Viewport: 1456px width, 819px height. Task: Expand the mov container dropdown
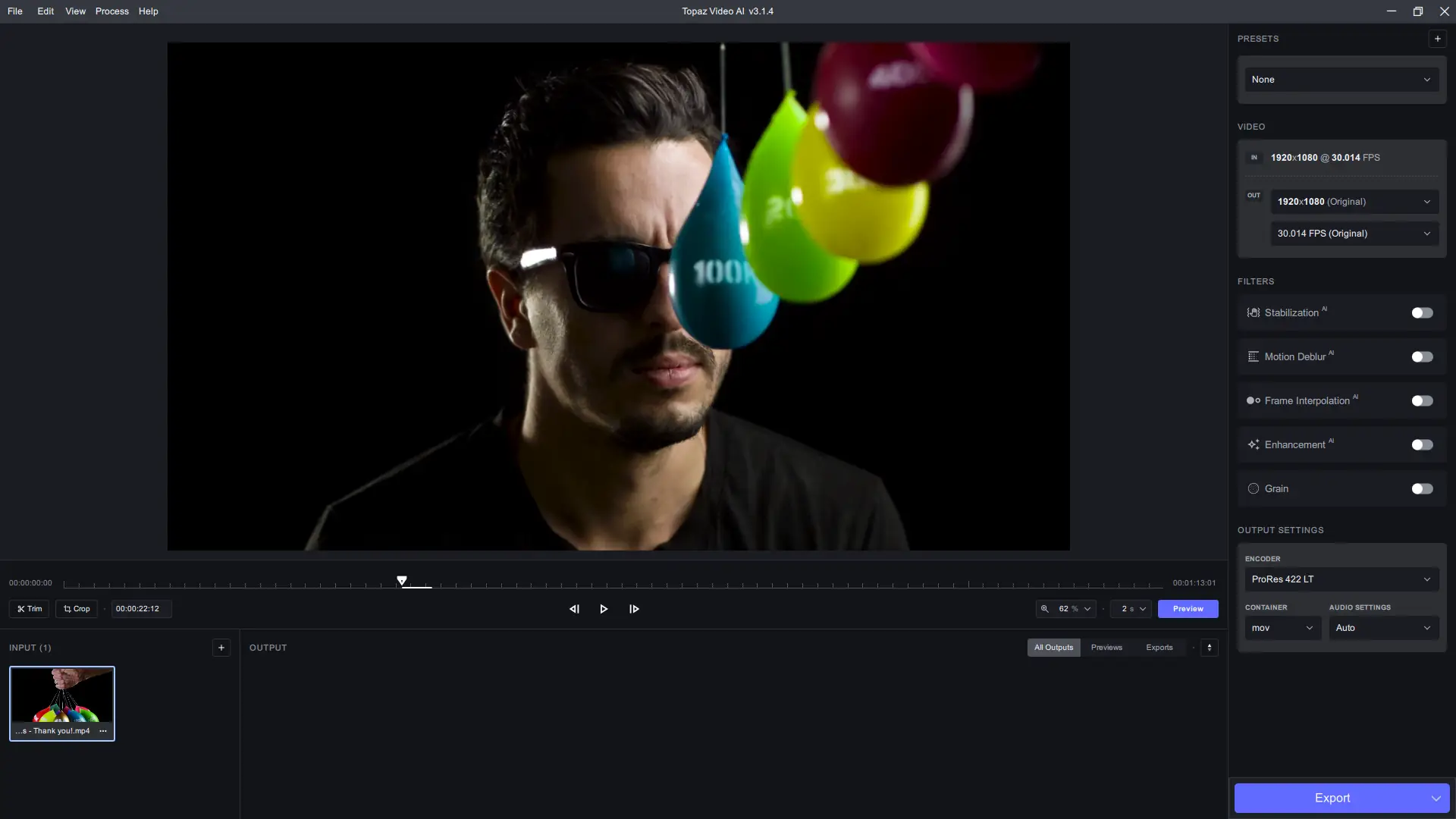[1282, 628]
